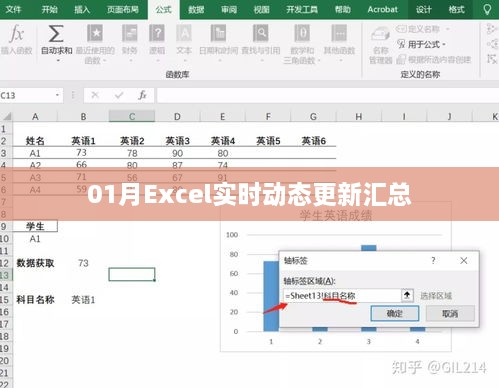Image resolution: width=499 pixels, height=388 pixels.
Task: Click the formula bar confirm checkmark
Action: (119, 95)
